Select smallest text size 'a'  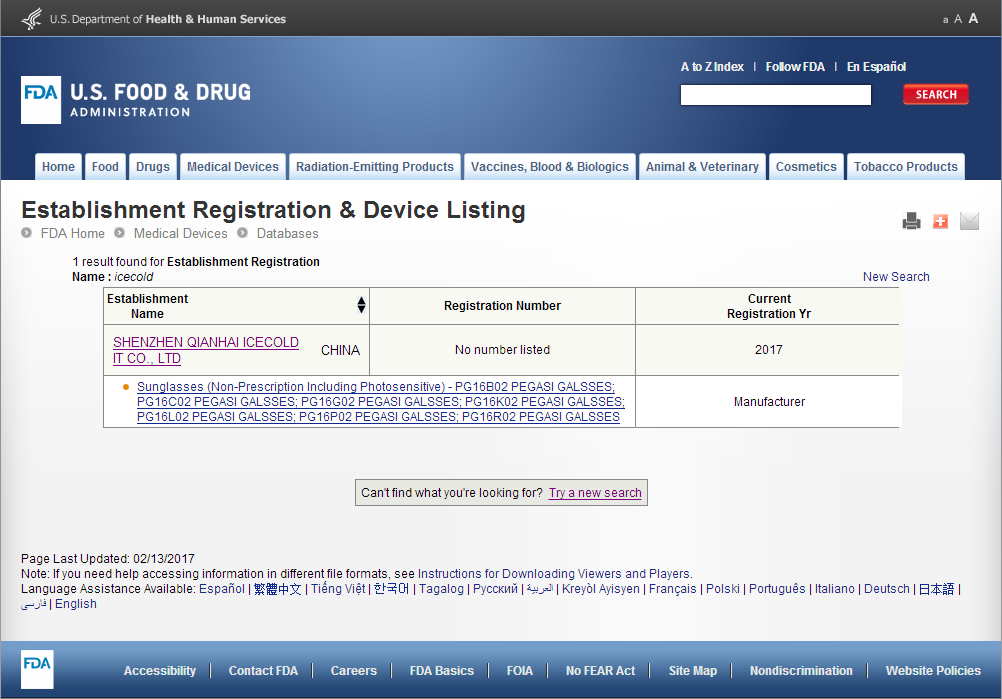[x=945, y=20]
